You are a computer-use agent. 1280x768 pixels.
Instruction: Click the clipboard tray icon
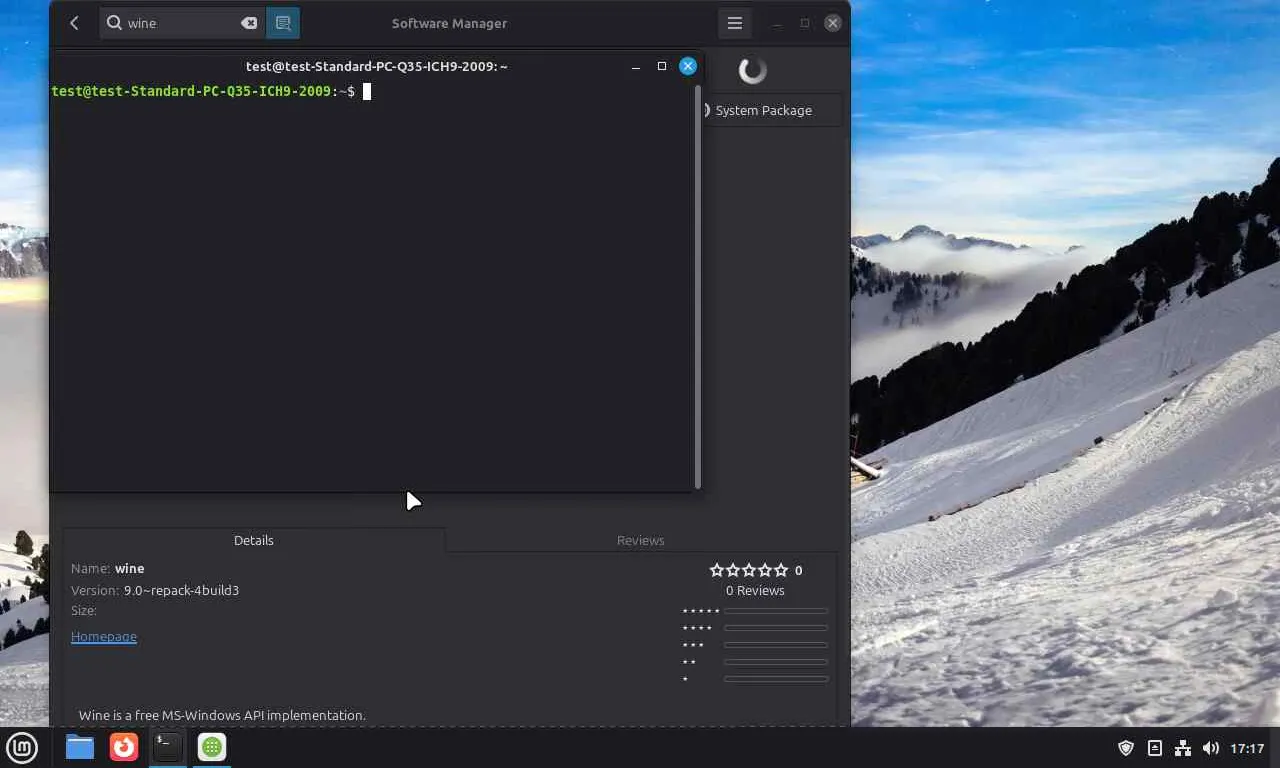coord(1154,748)
